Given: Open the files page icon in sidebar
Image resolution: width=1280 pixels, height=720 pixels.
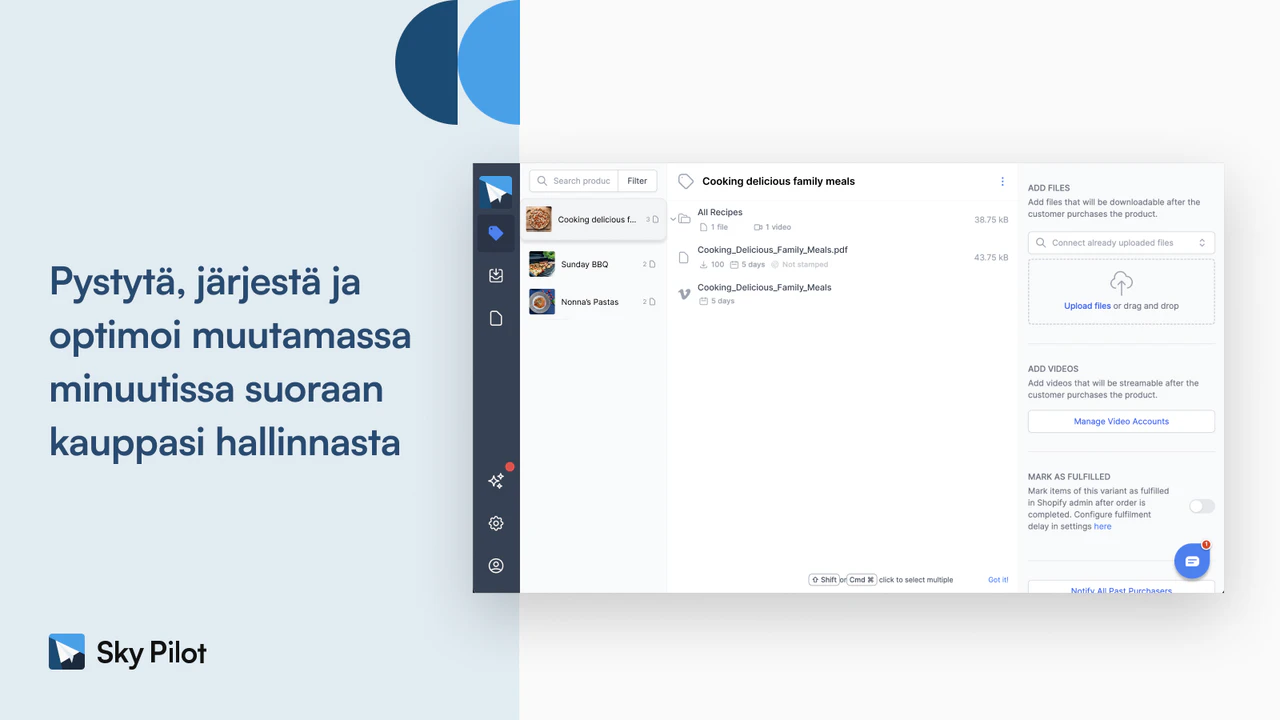Looking at the screenshot, I should pos(495,318).
